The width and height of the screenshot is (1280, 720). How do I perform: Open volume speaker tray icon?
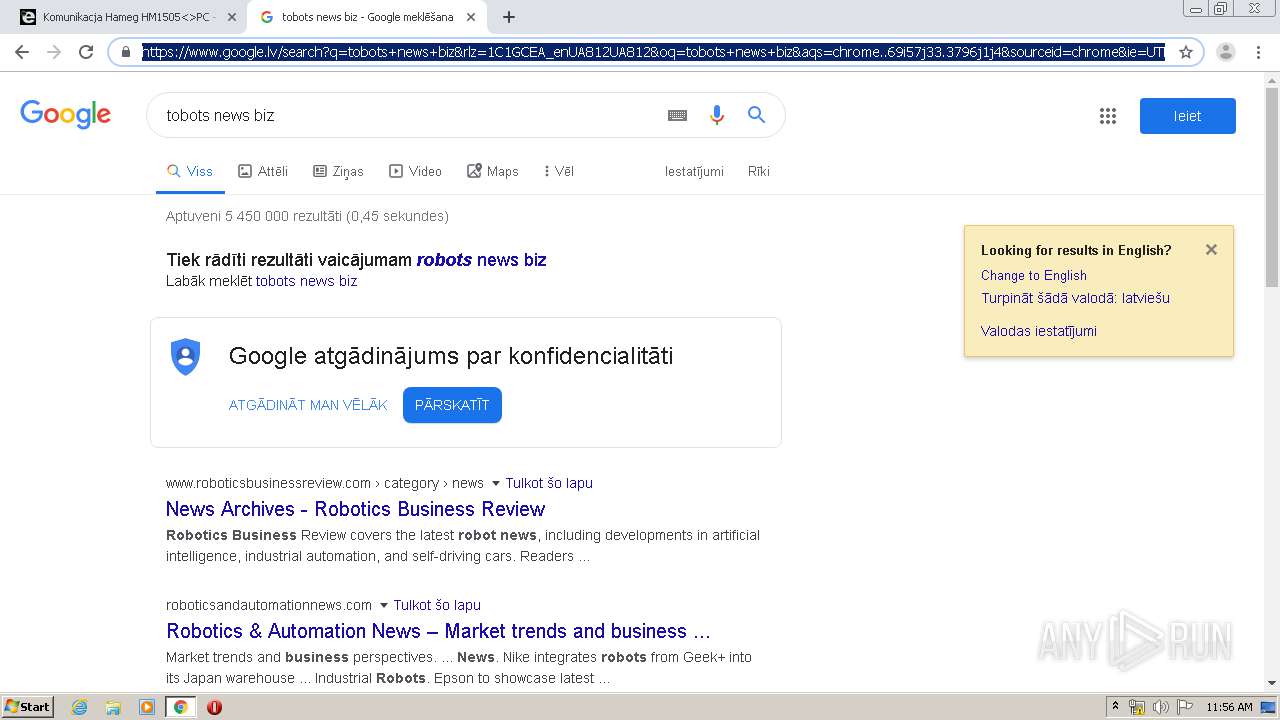pos(1160,707)
